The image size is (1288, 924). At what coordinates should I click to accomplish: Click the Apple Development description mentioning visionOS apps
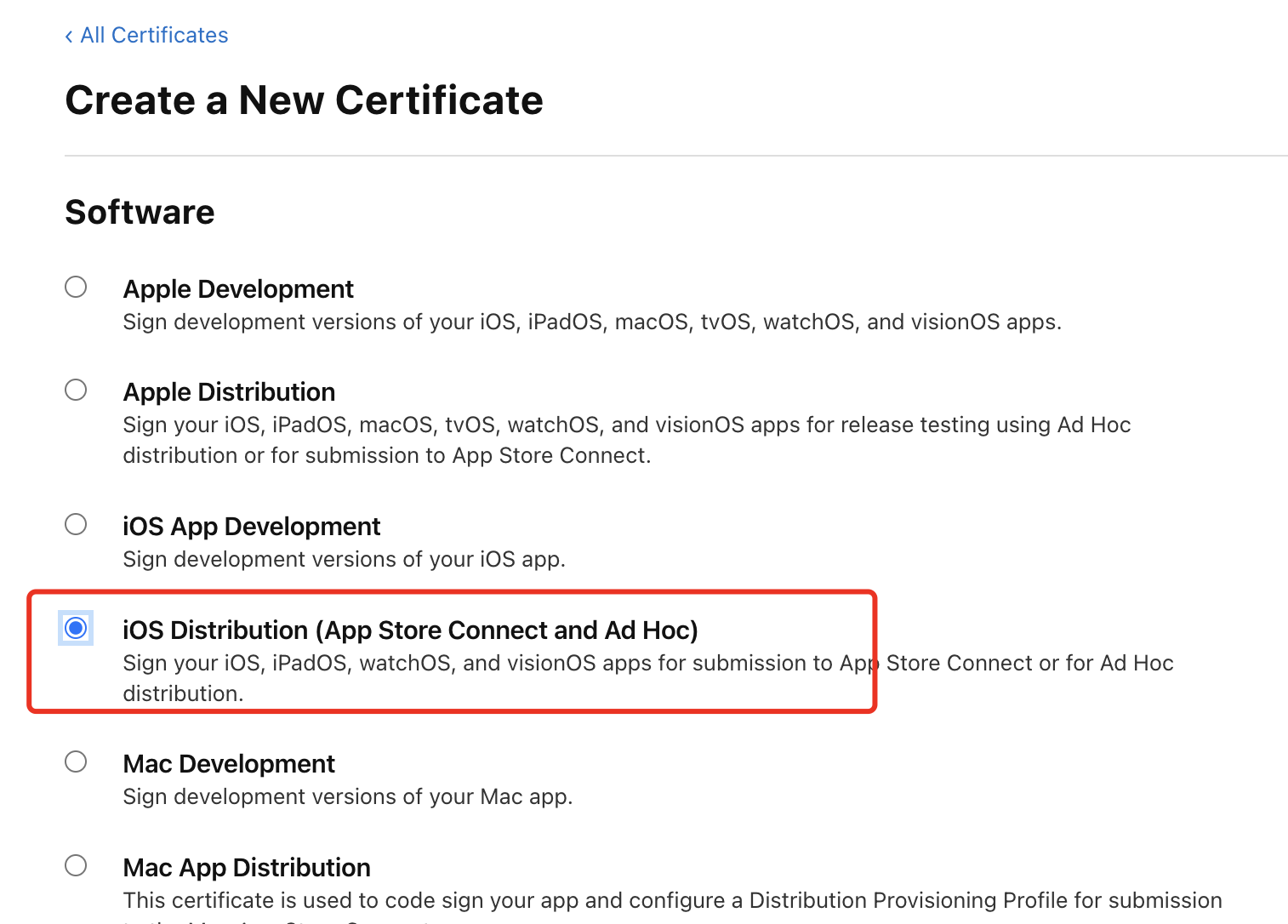click(x=592, y=322)
